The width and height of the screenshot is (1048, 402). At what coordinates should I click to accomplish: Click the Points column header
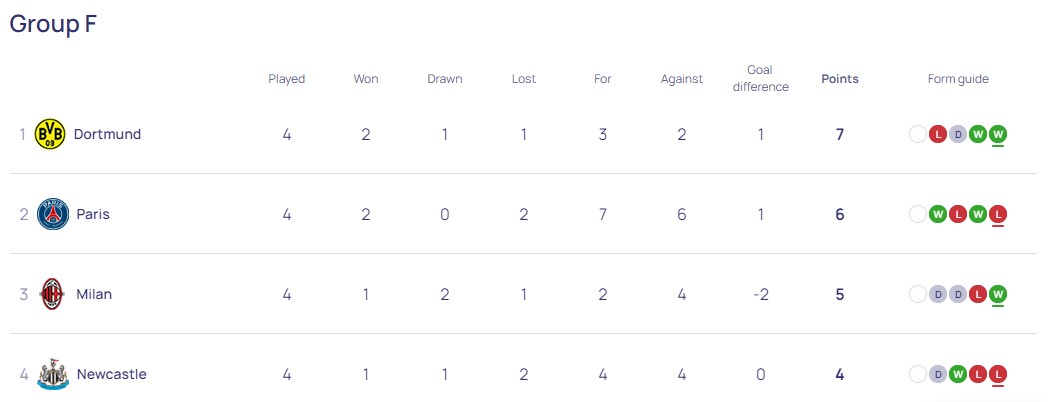[x=840, y=79]
